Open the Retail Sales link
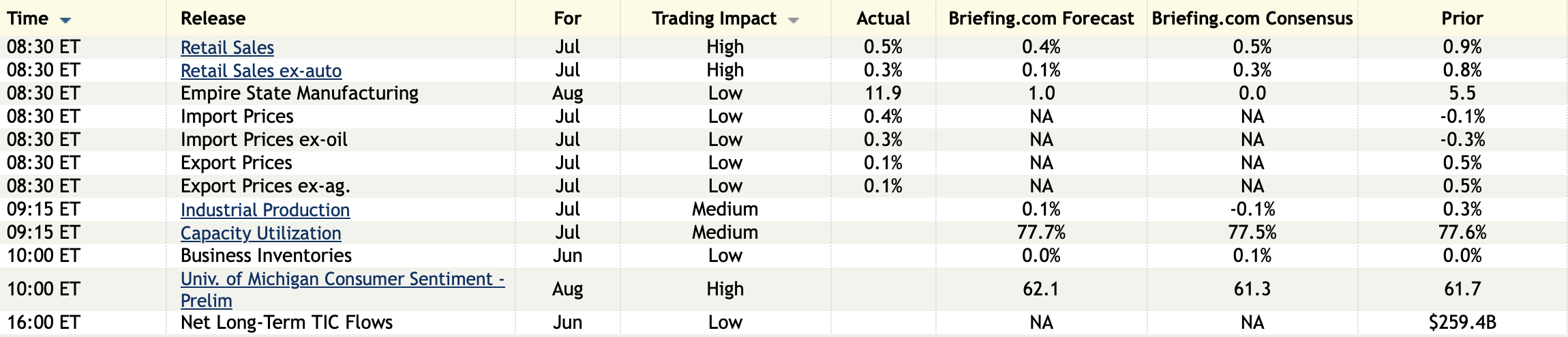Image resolution: width=1568 pixels, height=337 pixels. tap(227, 48)
